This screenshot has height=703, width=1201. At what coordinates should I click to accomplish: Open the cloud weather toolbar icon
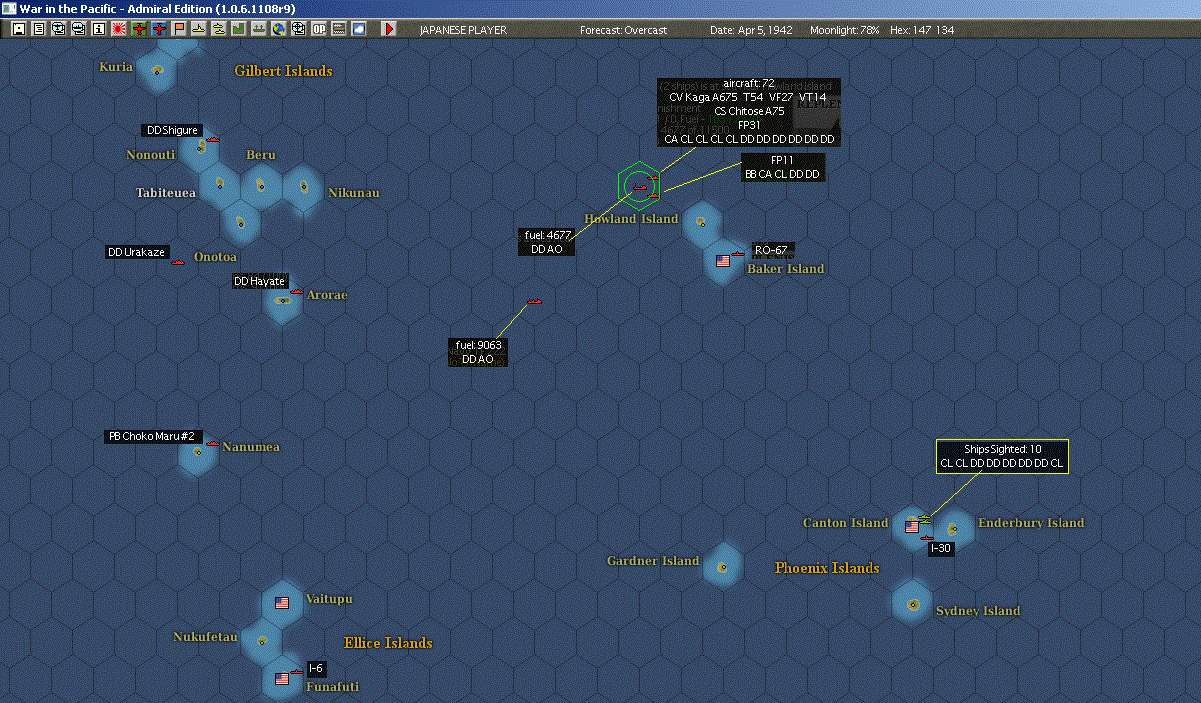pyautogui.click(x=359, y=29)
